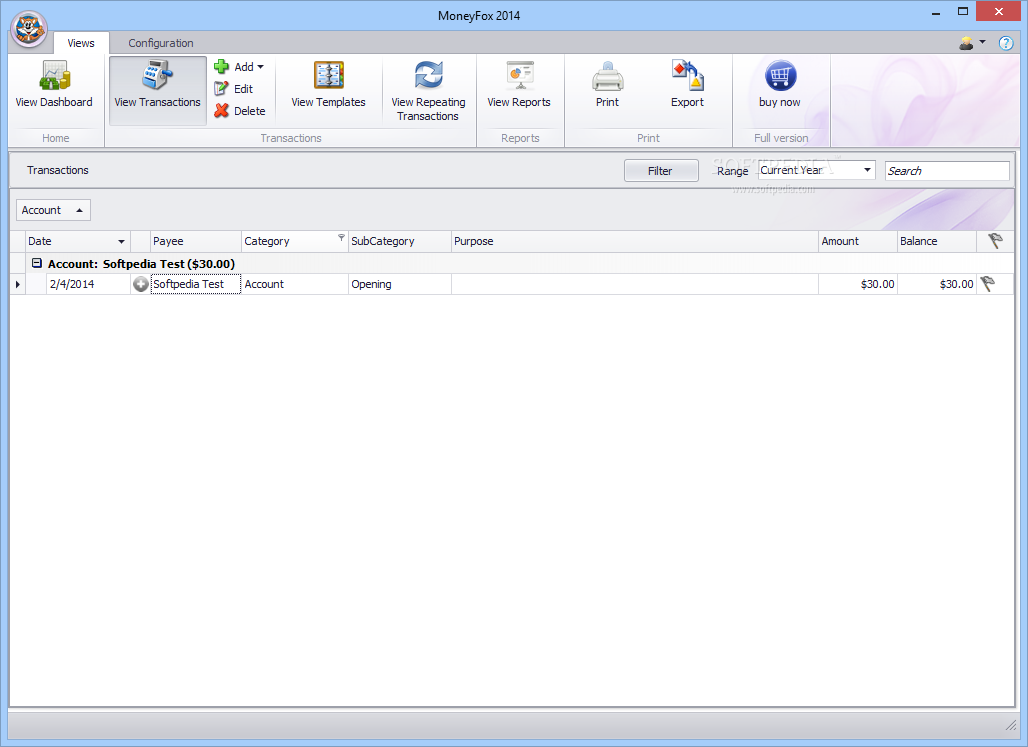Delete the selected transaction
1028x747 pixels.
point(240,111)
